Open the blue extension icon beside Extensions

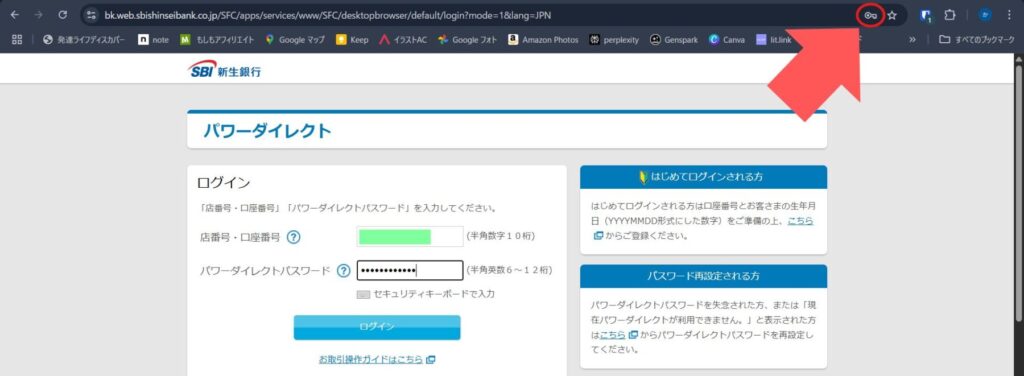pos(925,16)
